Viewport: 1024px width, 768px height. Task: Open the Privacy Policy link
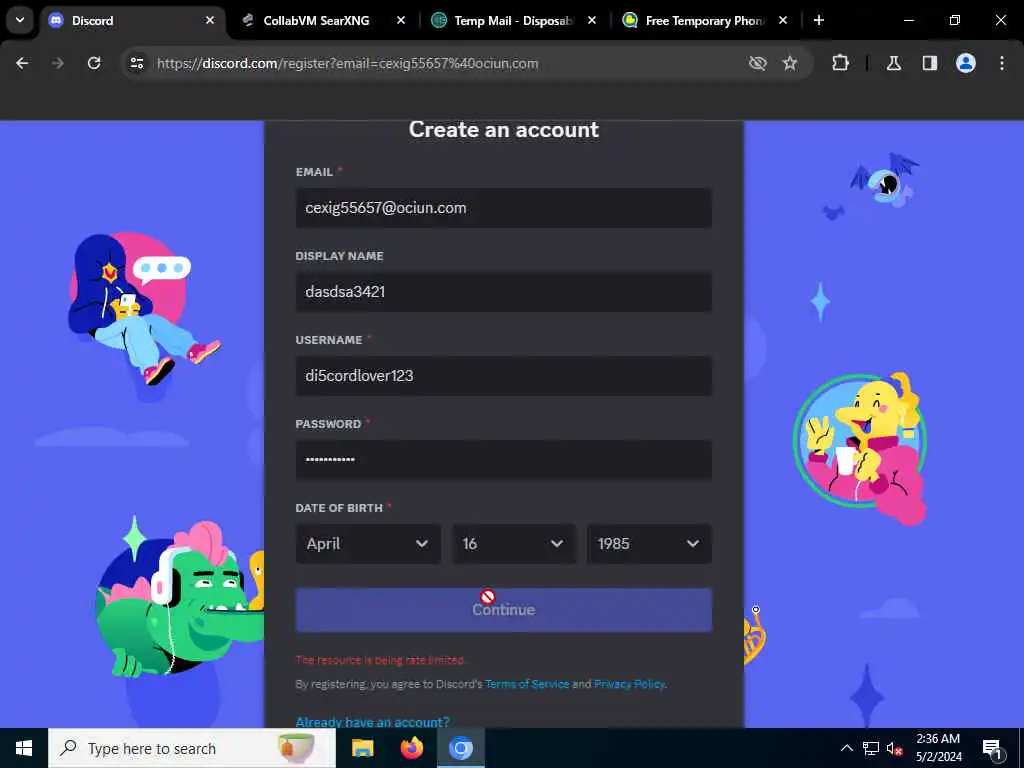pos(630,684)
